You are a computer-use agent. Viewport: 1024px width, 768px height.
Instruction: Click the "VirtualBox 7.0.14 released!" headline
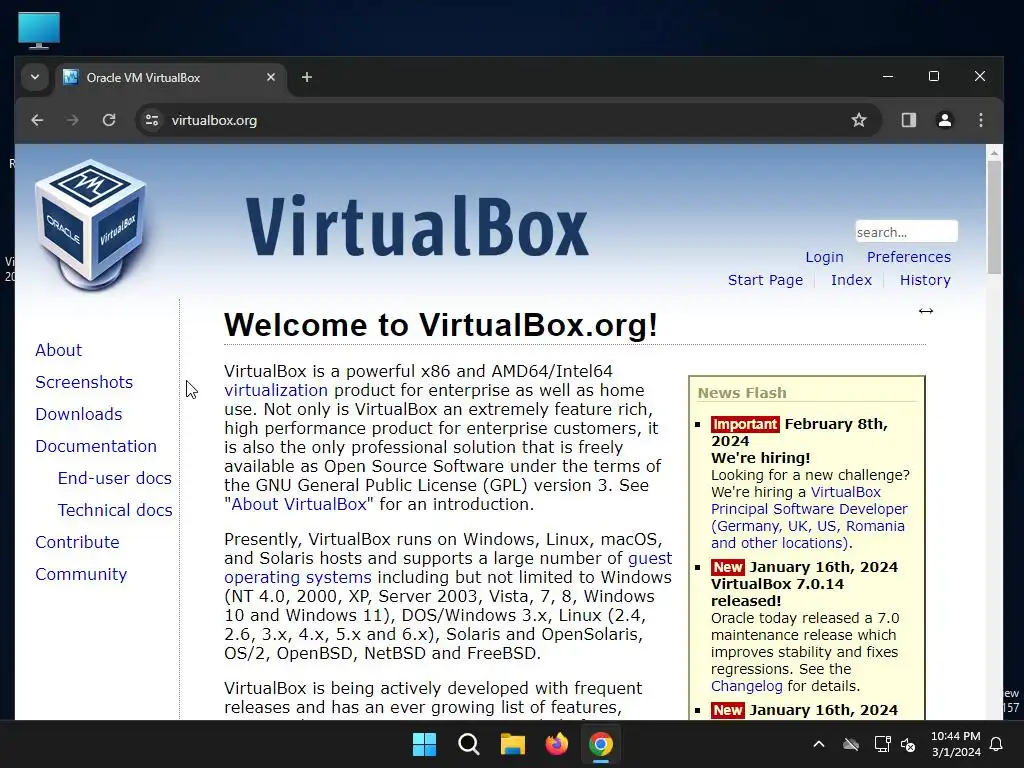click(777, 592)
